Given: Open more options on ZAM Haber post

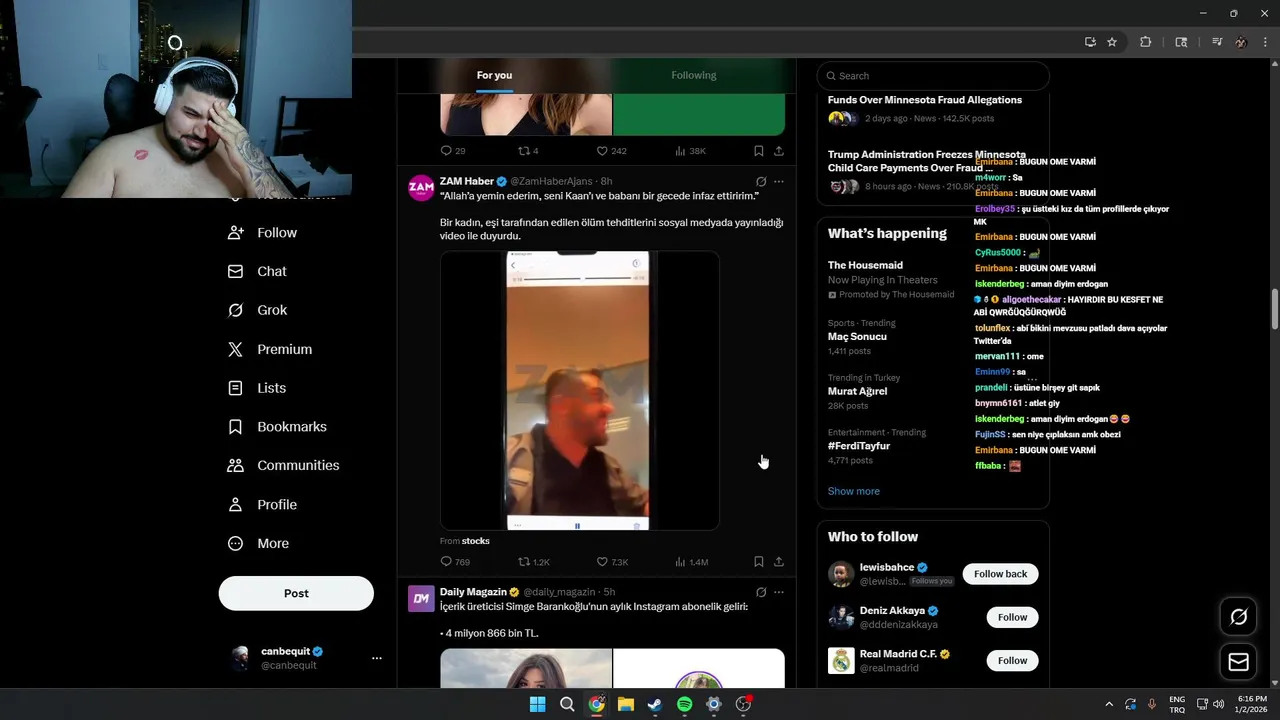Looking at the screenshot, I should pos(779,181).
